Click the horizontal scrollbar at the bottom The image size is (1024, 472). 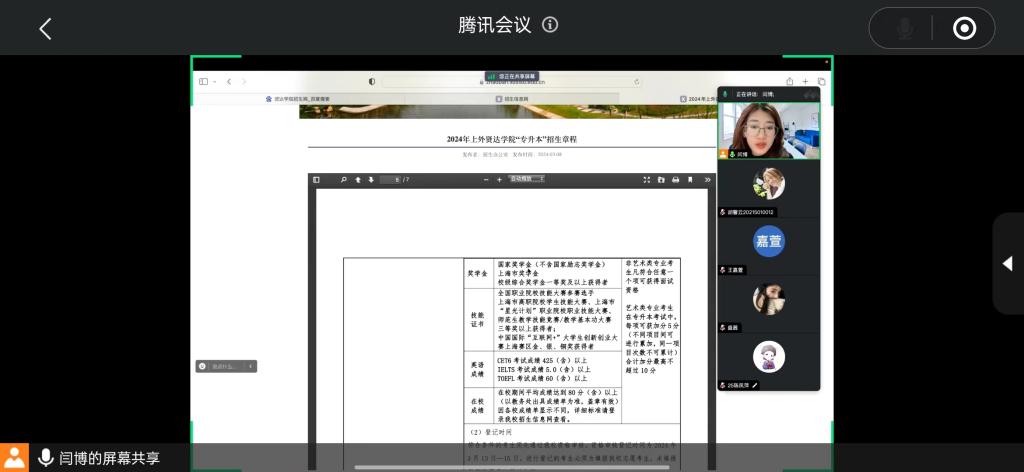tap(511, 467)
